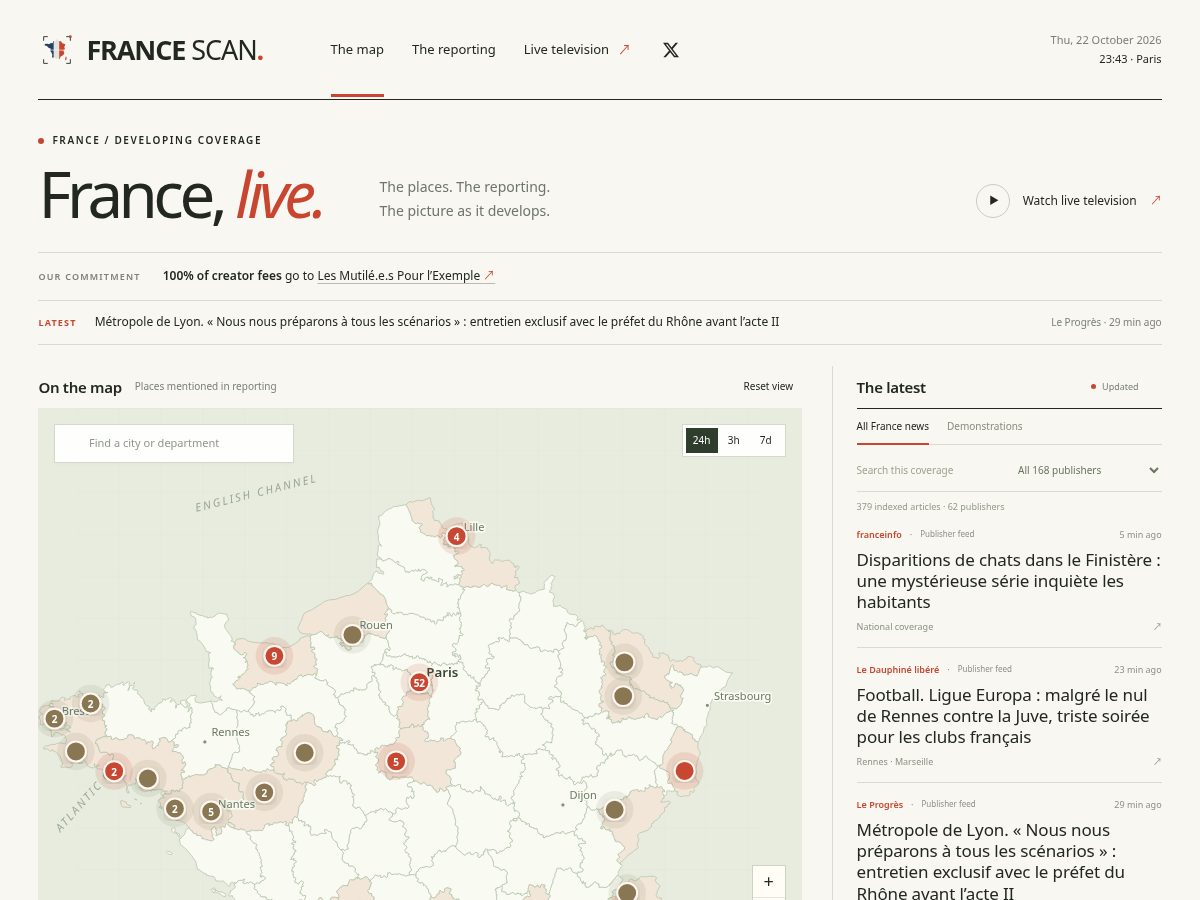Go to The reporting nav item
Image resolution: width=1200 pixels, height=900 pixels.
point(454,50)
